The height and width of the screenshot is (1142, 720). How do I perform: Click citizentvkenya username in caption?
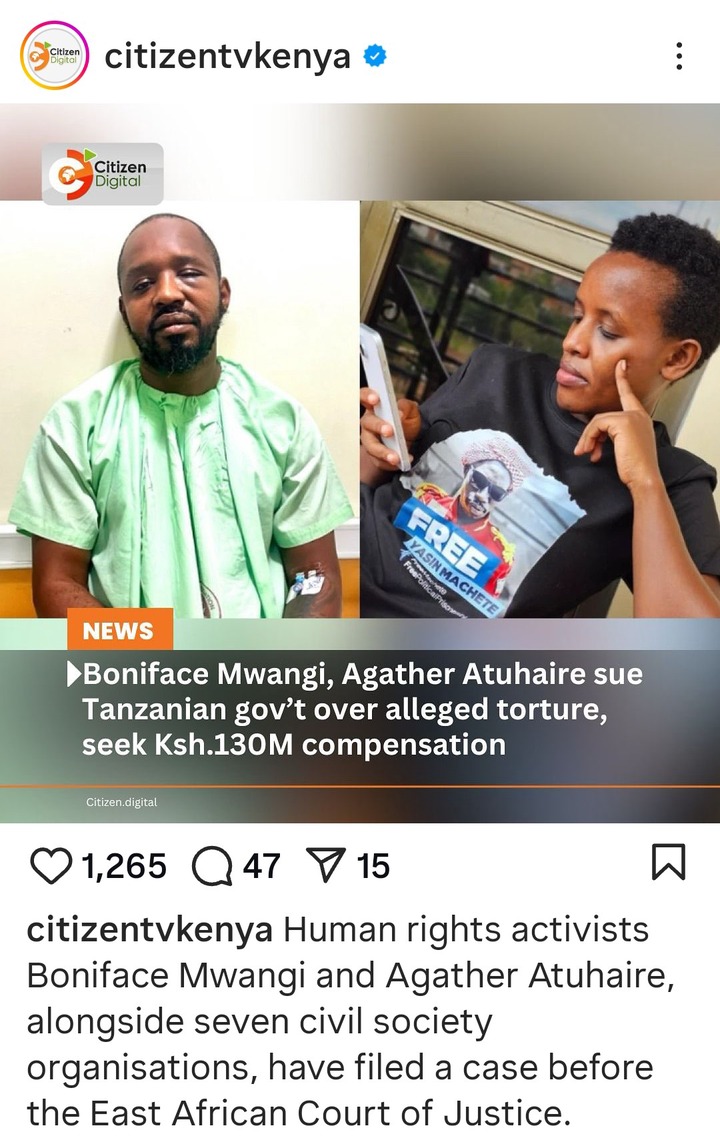coord(150,930)
